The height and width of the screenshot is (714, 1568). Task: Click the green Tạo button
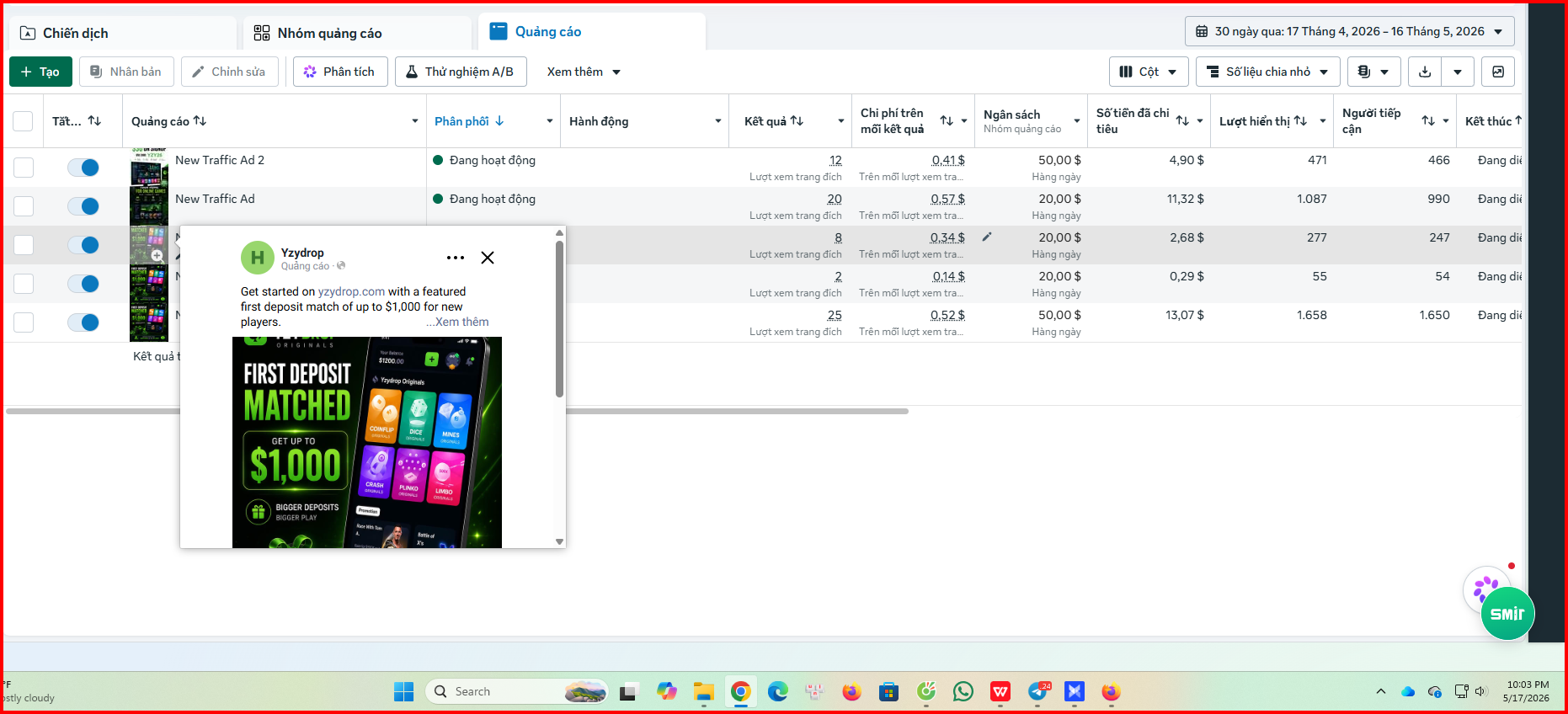click(40, 72)
